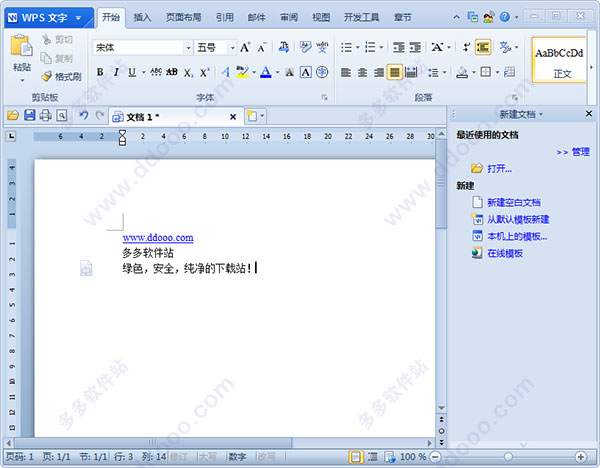Expand the 新建文档 task pane dropdown
This screenshot has width=600, height=468.
coord(541,114)
